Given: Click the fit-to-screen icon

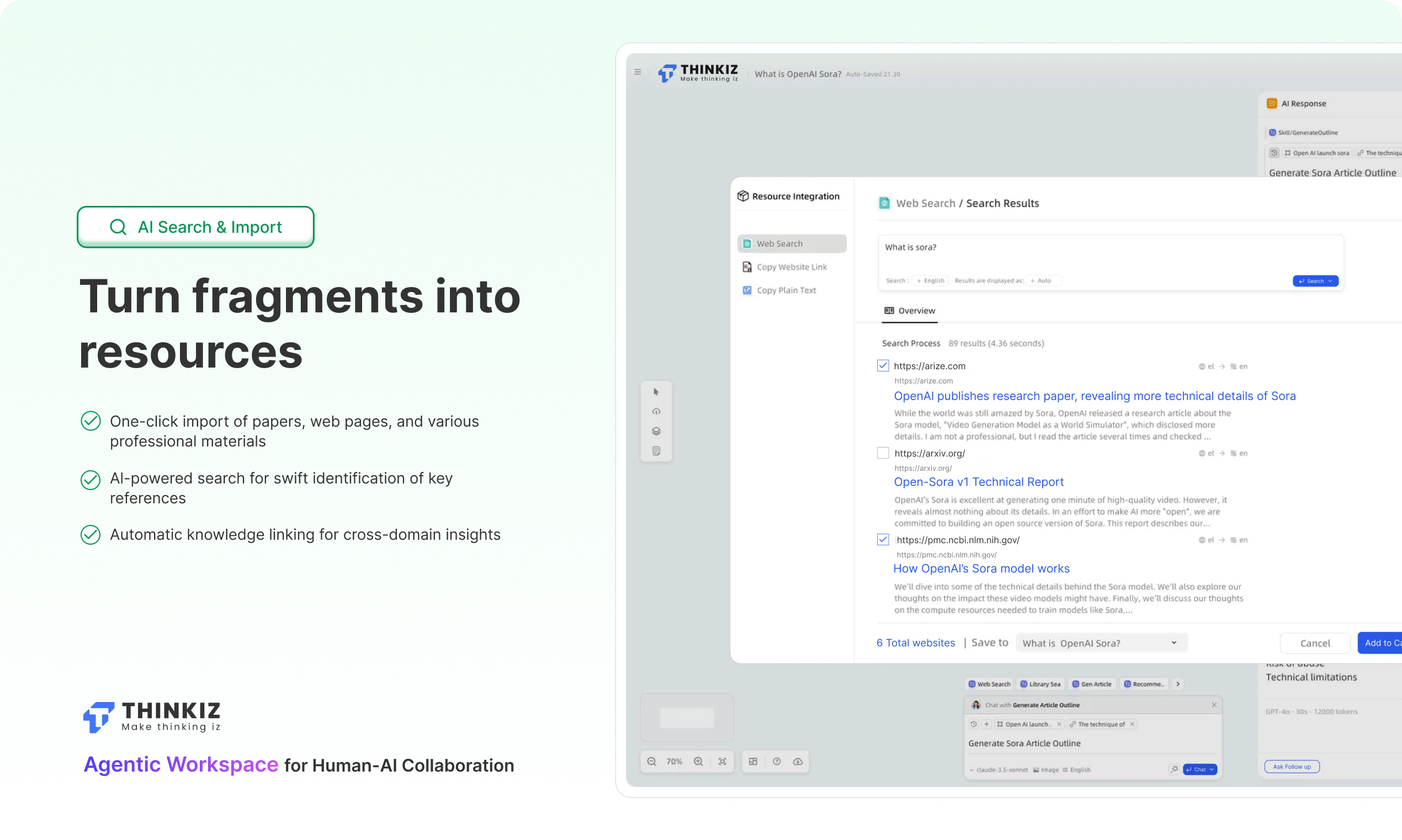Looking at the screenshot, I should coord(722,761).
